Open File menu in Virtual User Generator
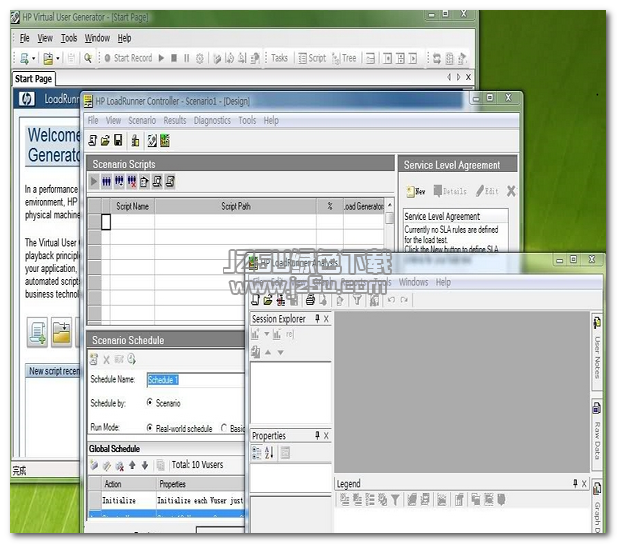617x544 pixels. tap(24, 38)
